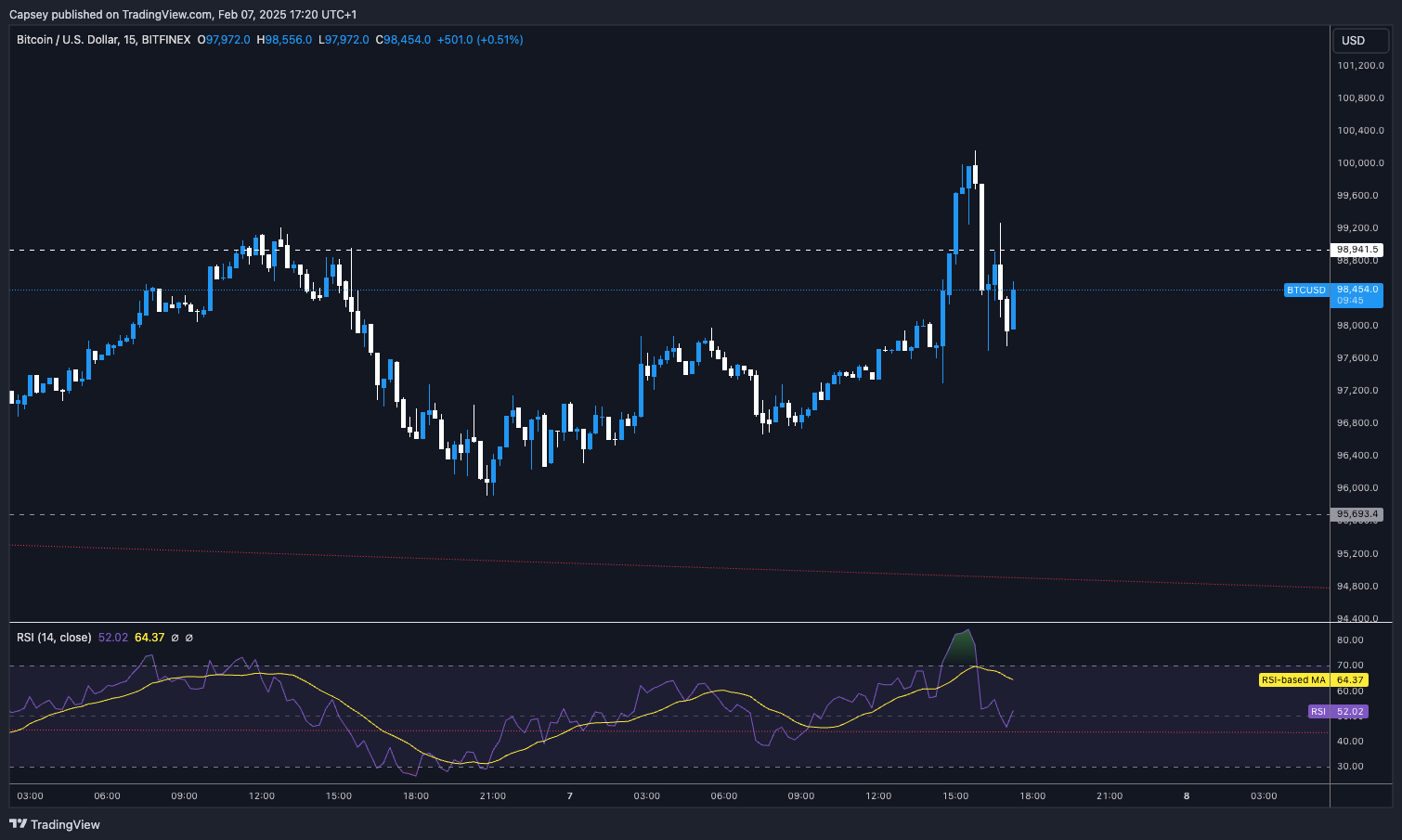
Task: Click the TradingView logo icon
Action: click(x=18, y=824)
